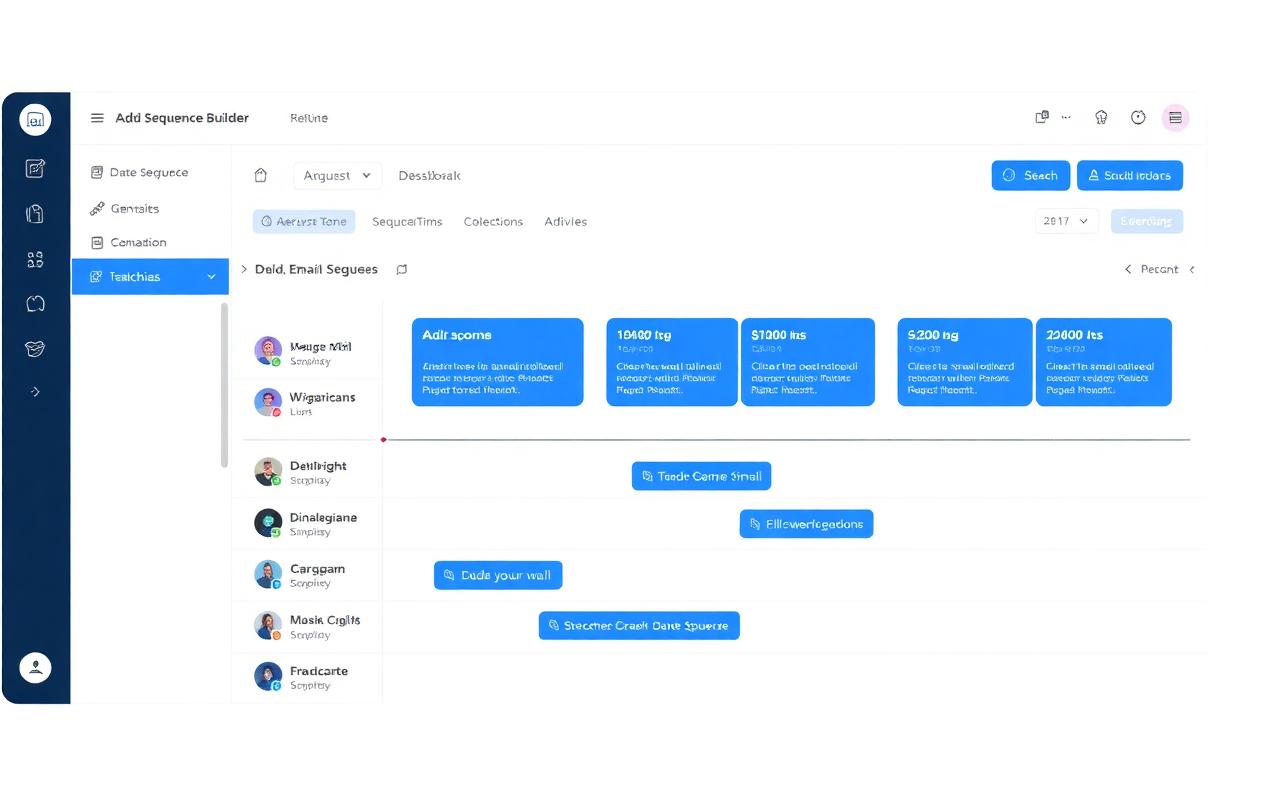The image size is (1280, 800).
Task: Select the Mauge Mril avatar
Action: pyautogui.click(x=268, y=350)
